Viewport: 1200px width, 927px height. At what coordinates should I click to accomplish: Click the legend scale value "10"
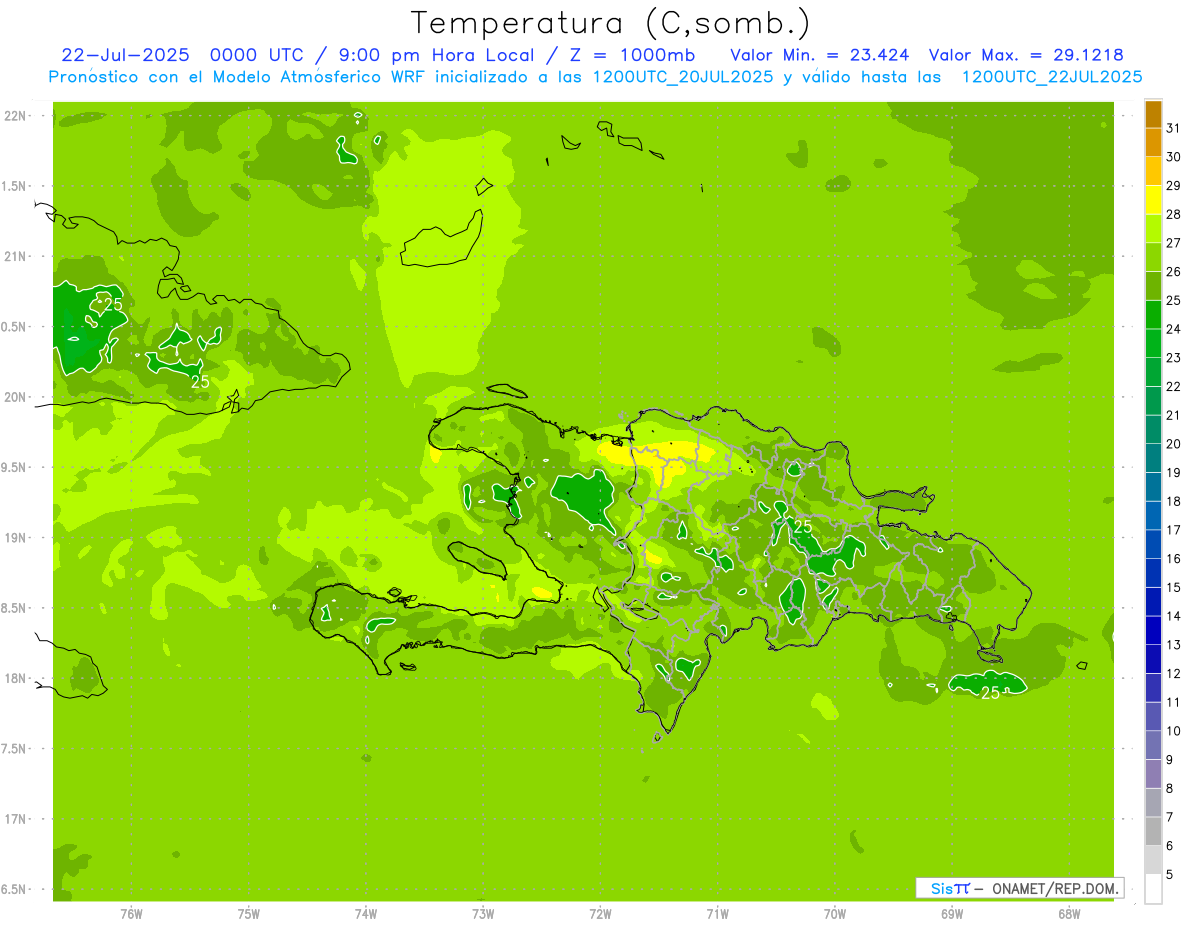[1173, 731]
